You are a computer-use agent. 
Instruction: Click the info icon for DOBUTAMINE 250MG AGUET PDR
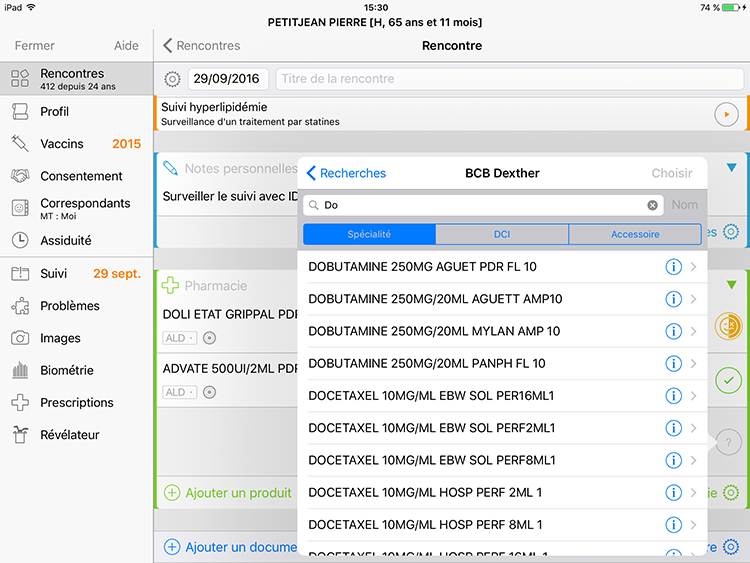(x=673, y=267)
